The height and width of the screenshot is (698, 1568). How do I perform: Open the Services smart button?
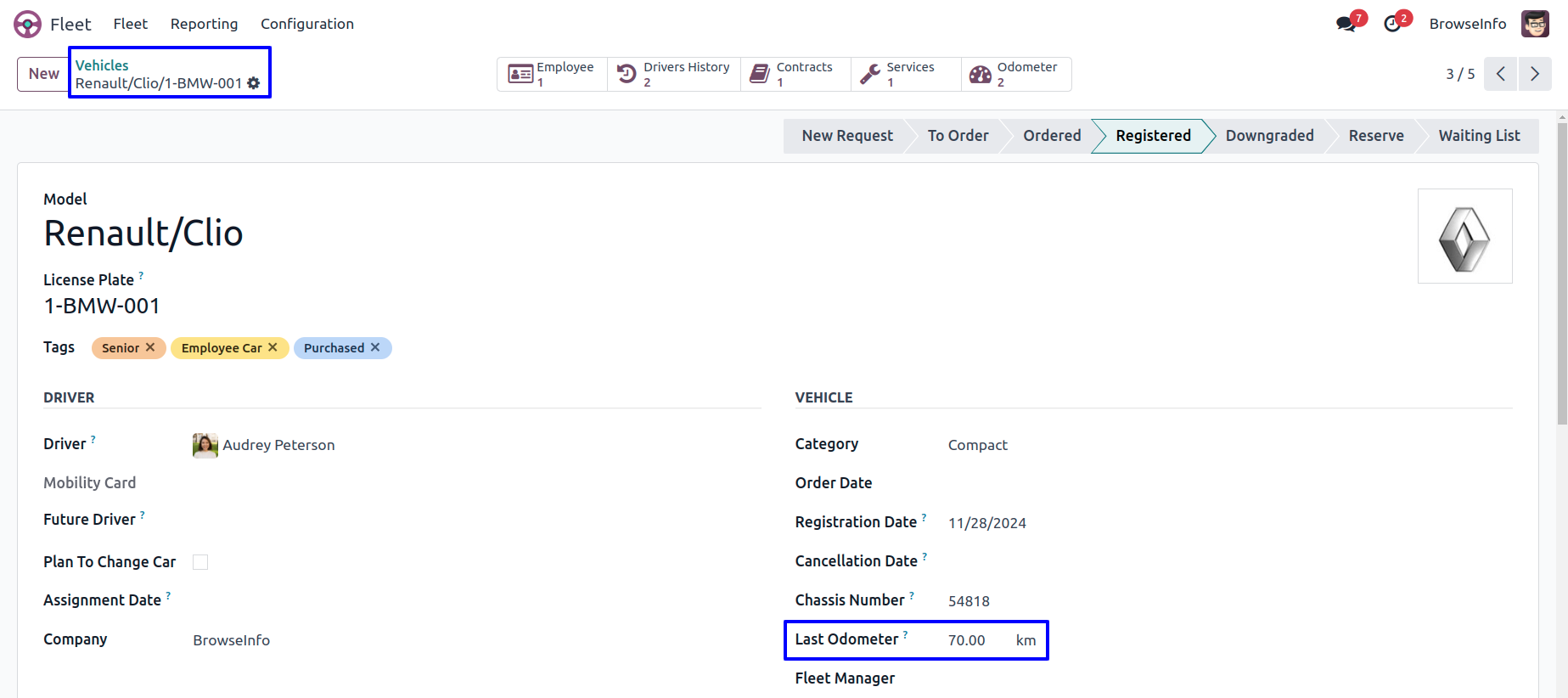pyautogui.click(x=907, y=74)
